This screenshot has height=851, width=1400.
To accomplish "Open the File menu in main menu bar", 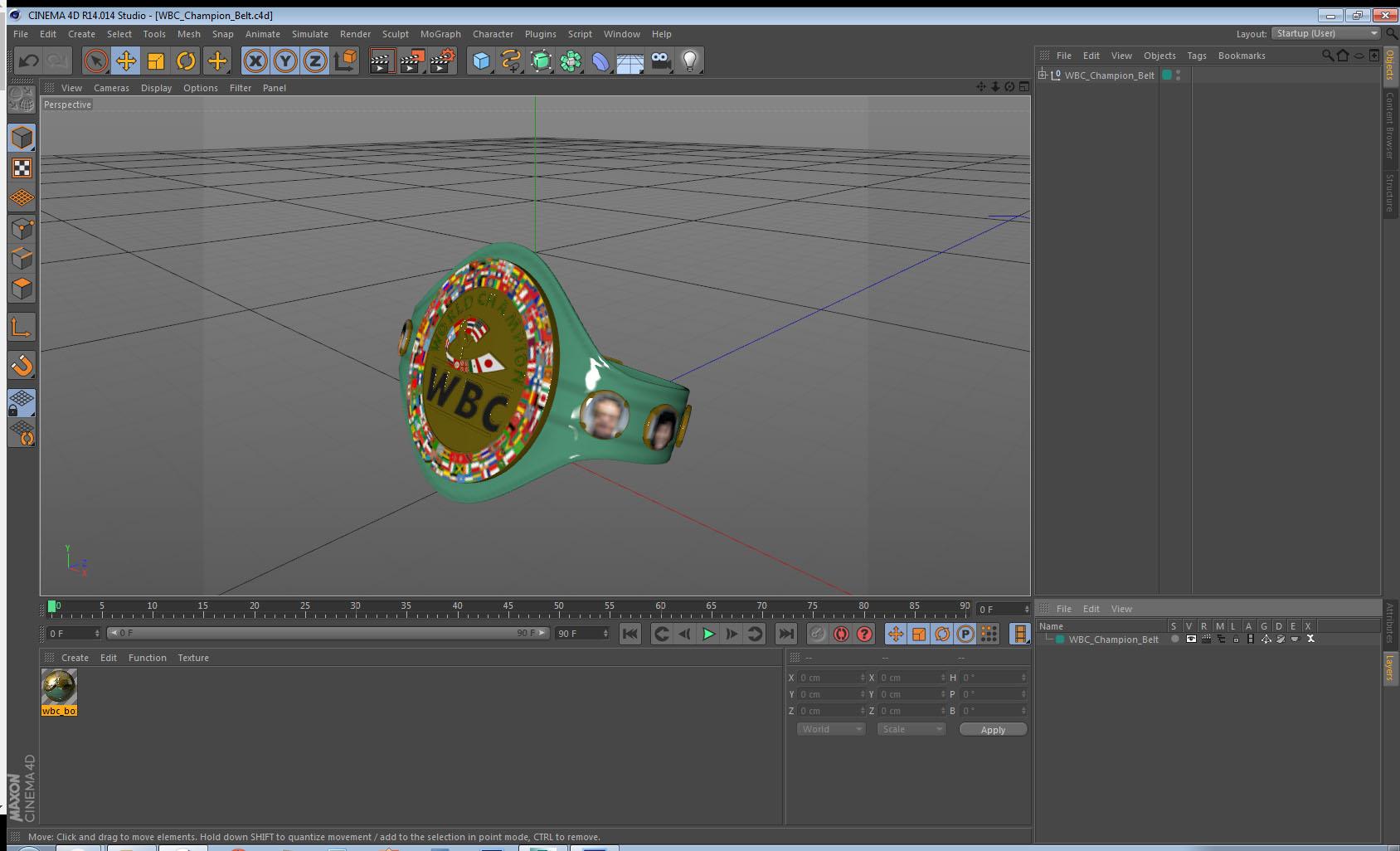I will tap(21, 34).
